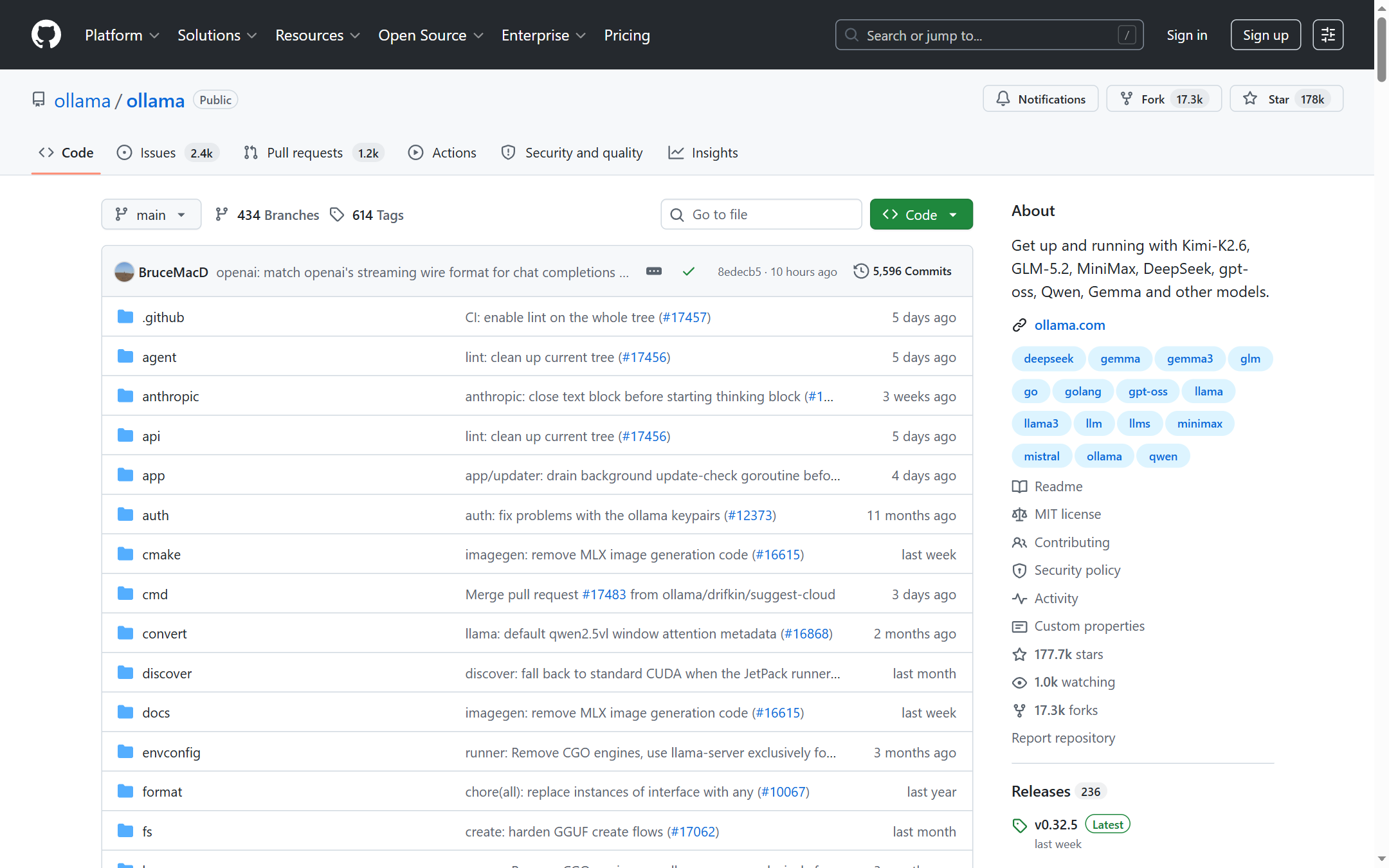Click the green commit status checkmark

pos(689,271)
